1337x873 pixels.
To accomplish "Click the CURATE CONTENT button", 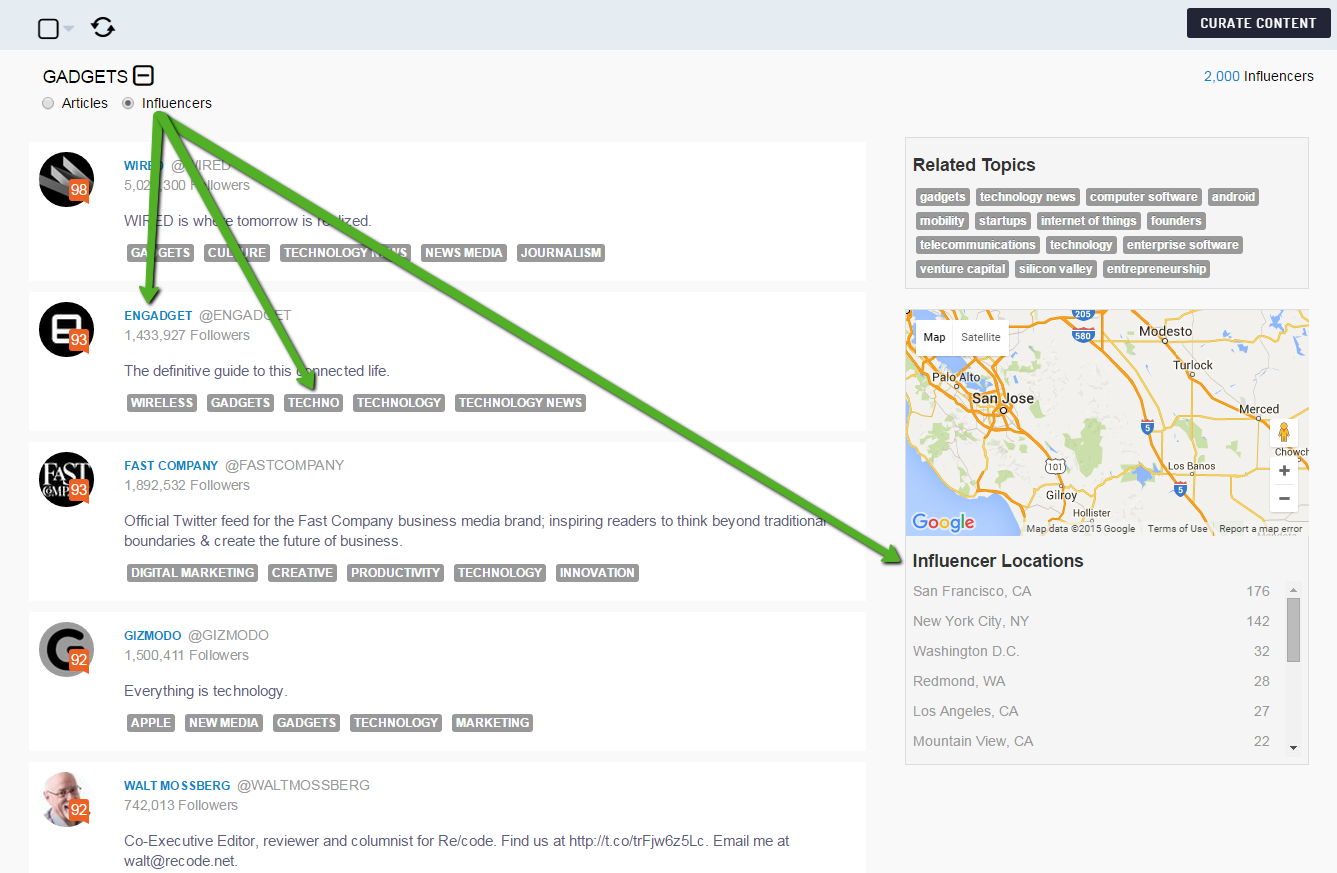I will (1258, 23).
